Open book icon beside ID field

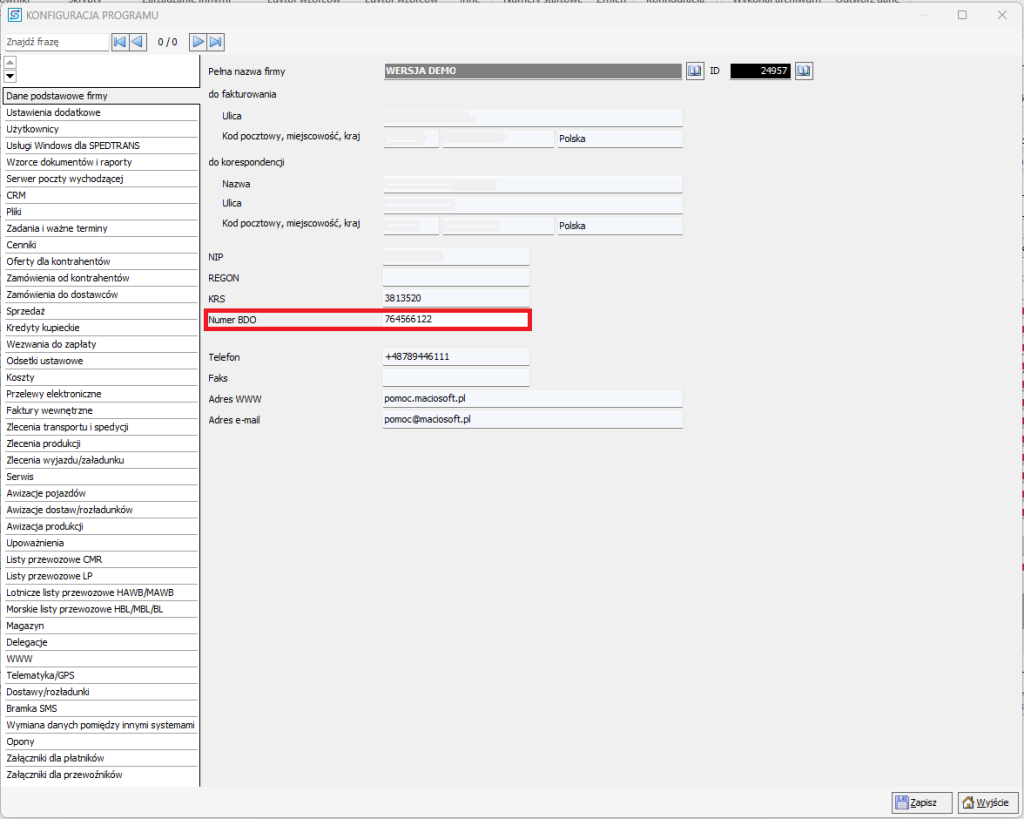coord(803,71)
